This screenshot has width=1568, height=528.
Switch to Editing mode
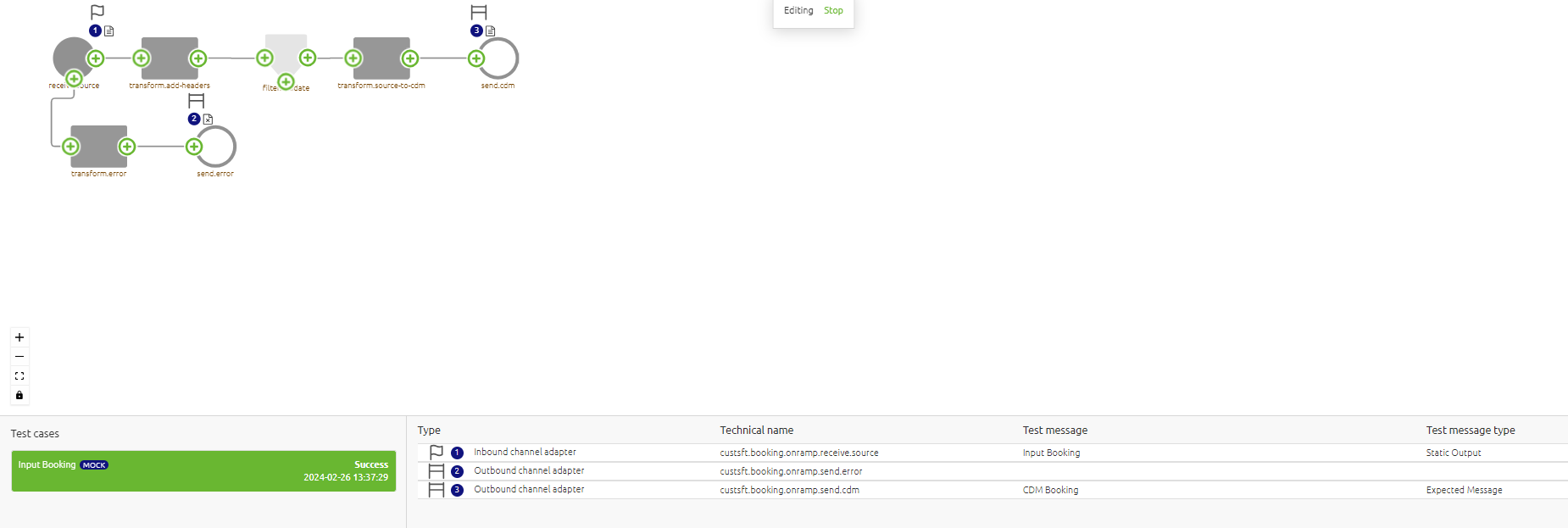[x=798, y=11]
